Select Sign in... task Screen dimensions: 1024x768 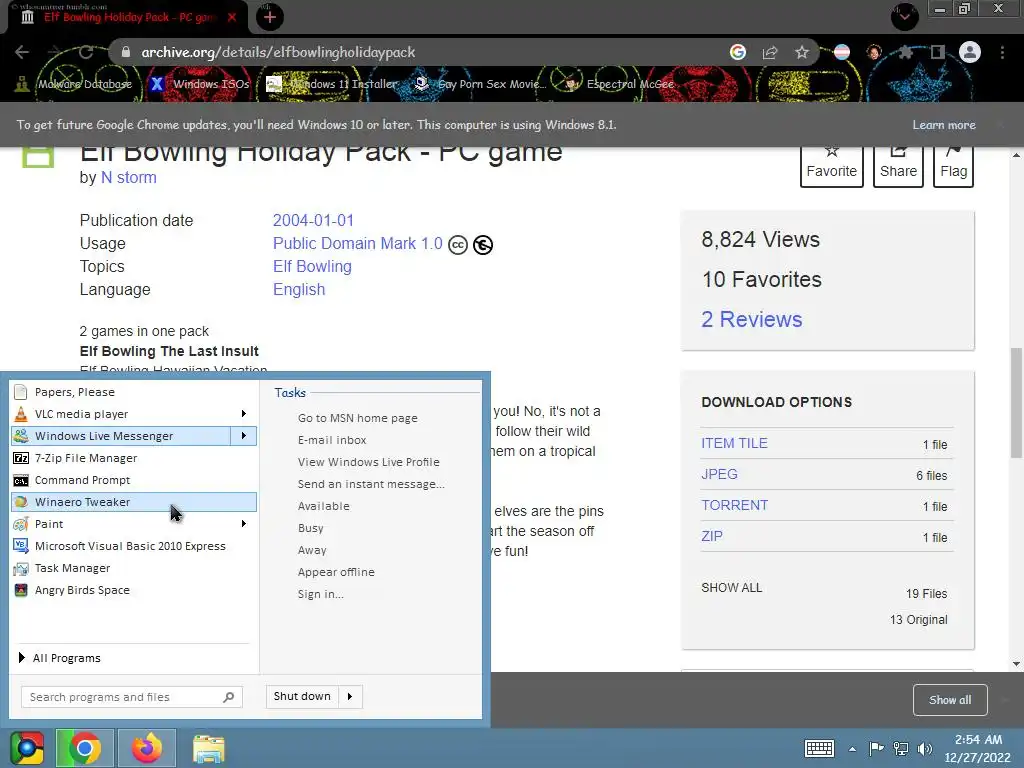321,594
